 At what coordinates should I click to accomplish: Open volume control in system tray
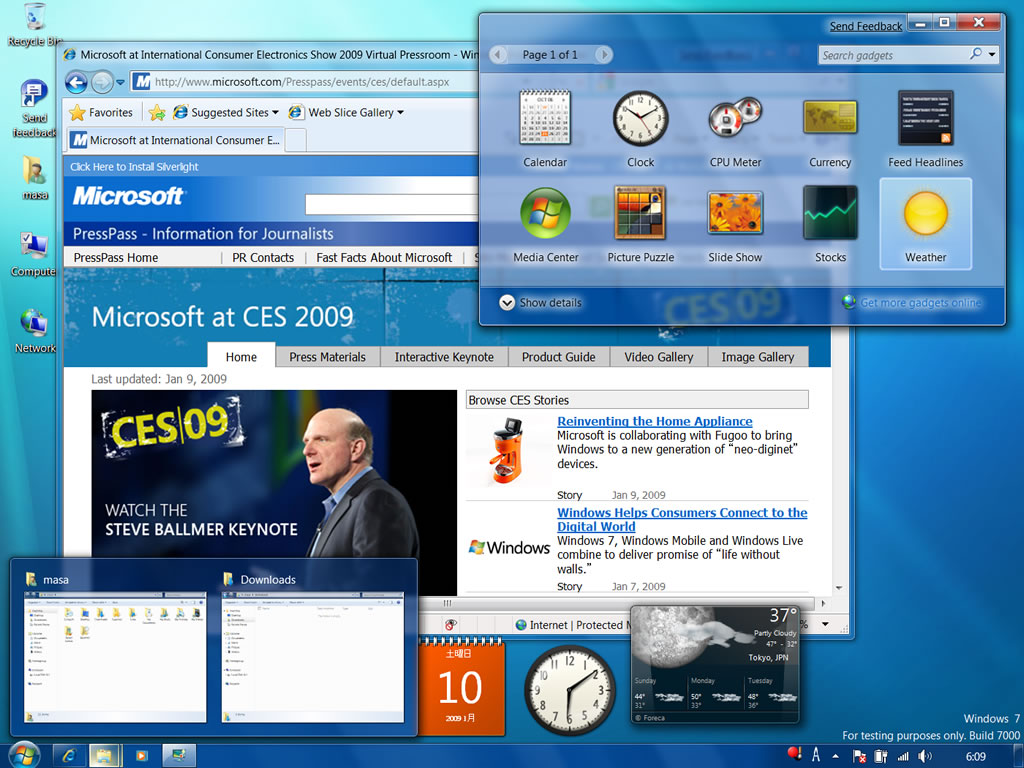coord(925,756)
